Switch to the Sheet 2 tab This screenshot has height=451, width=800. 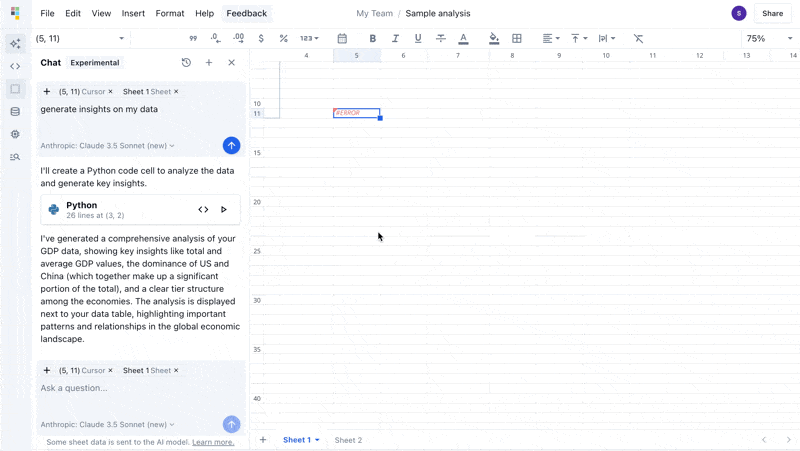348,440
